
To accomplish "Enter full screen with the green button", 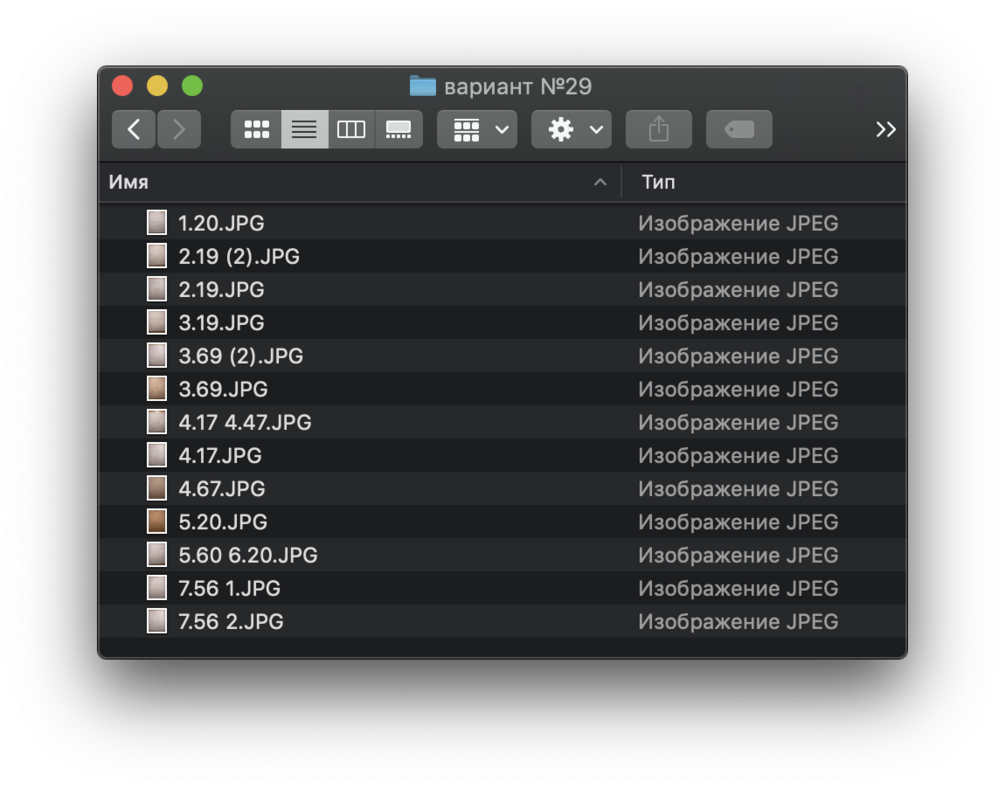I will pos(192,86).
